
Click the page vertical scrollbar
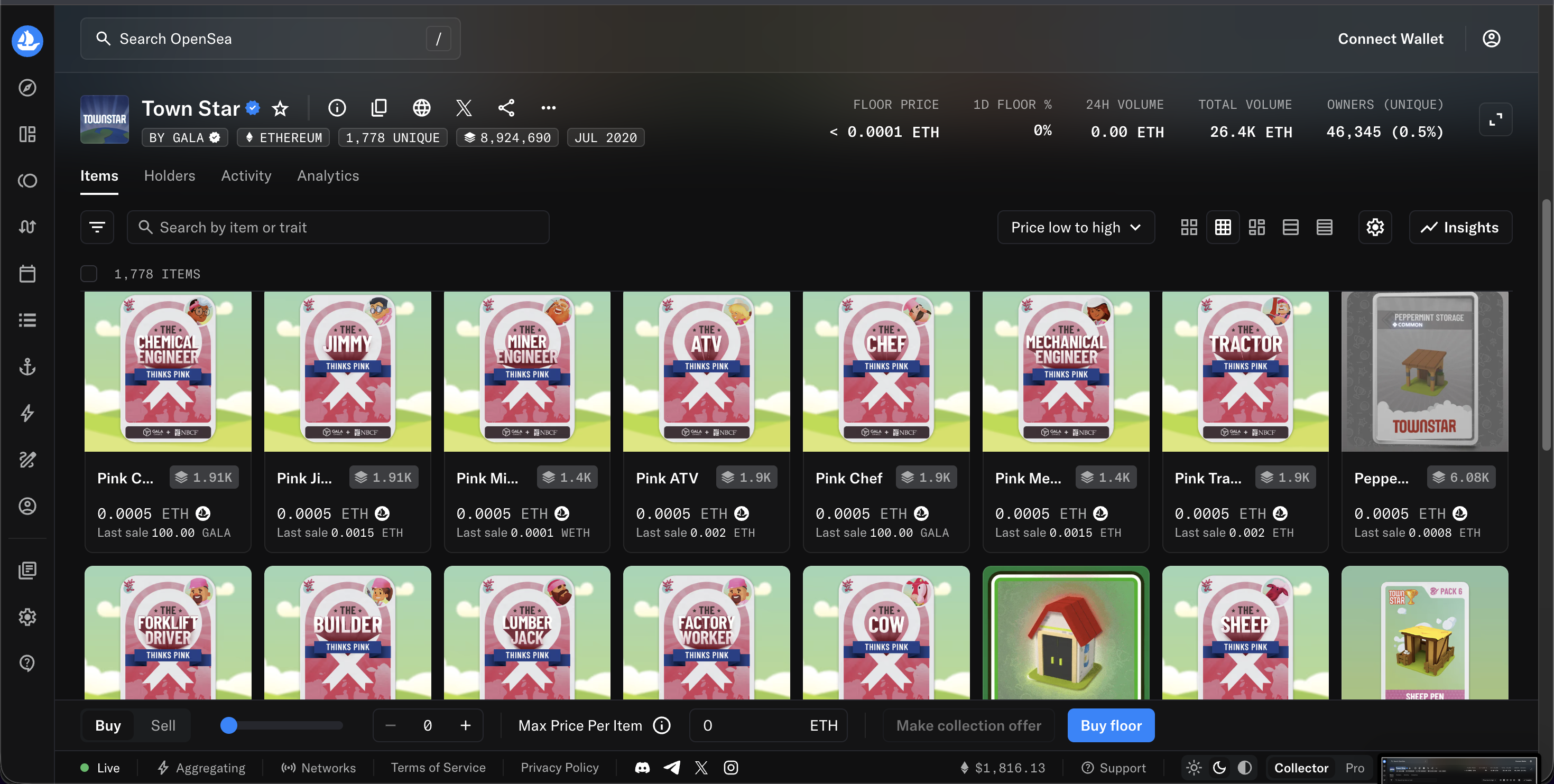click(x=1546, y=325)
